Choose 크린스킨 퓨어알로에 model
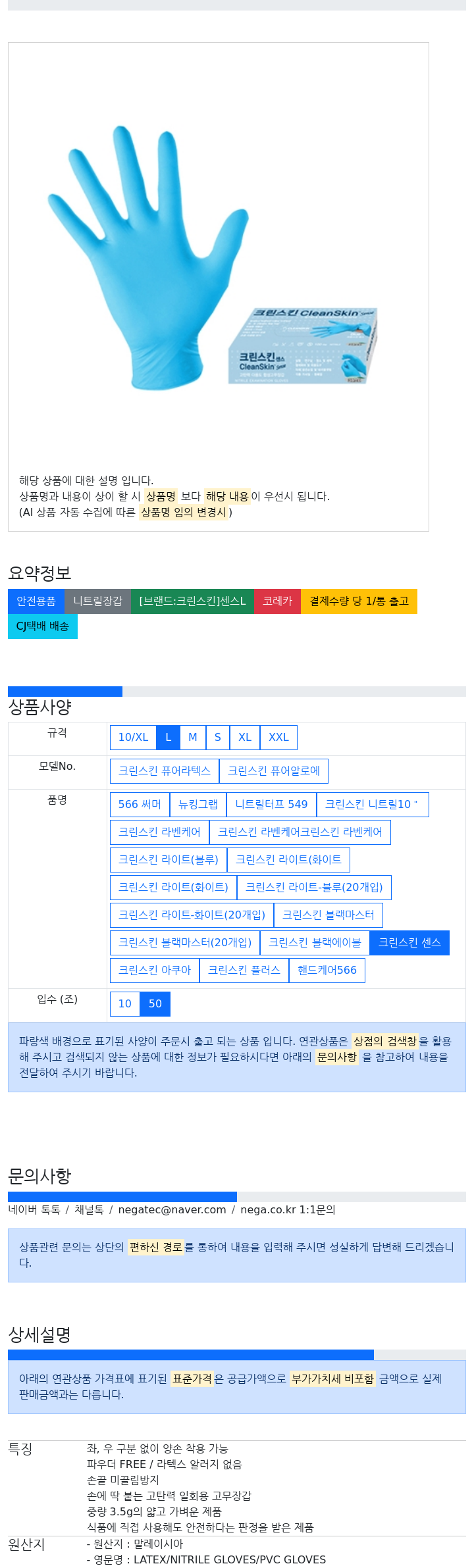 coord(274,771)
